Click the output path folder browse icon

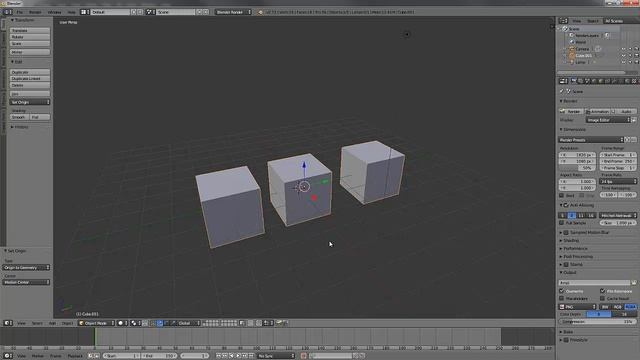(634, 282)
